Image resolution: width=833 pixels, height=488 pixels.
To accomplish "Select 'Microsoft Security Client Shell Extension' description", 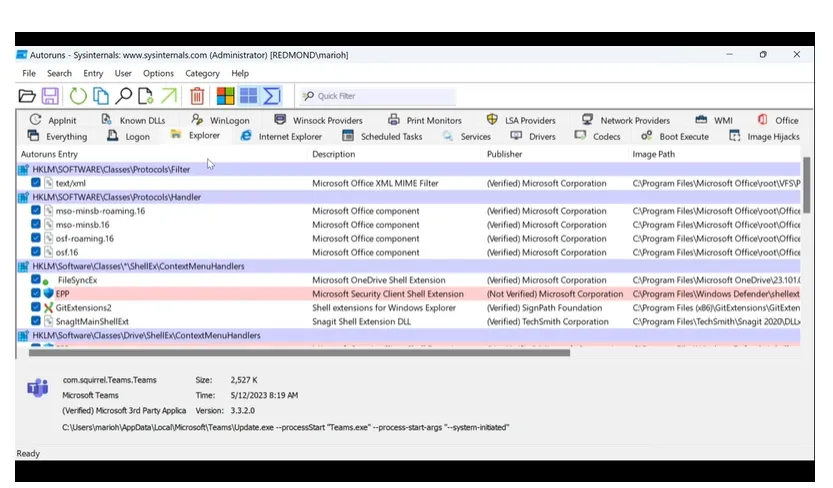I will coord(388,294).
